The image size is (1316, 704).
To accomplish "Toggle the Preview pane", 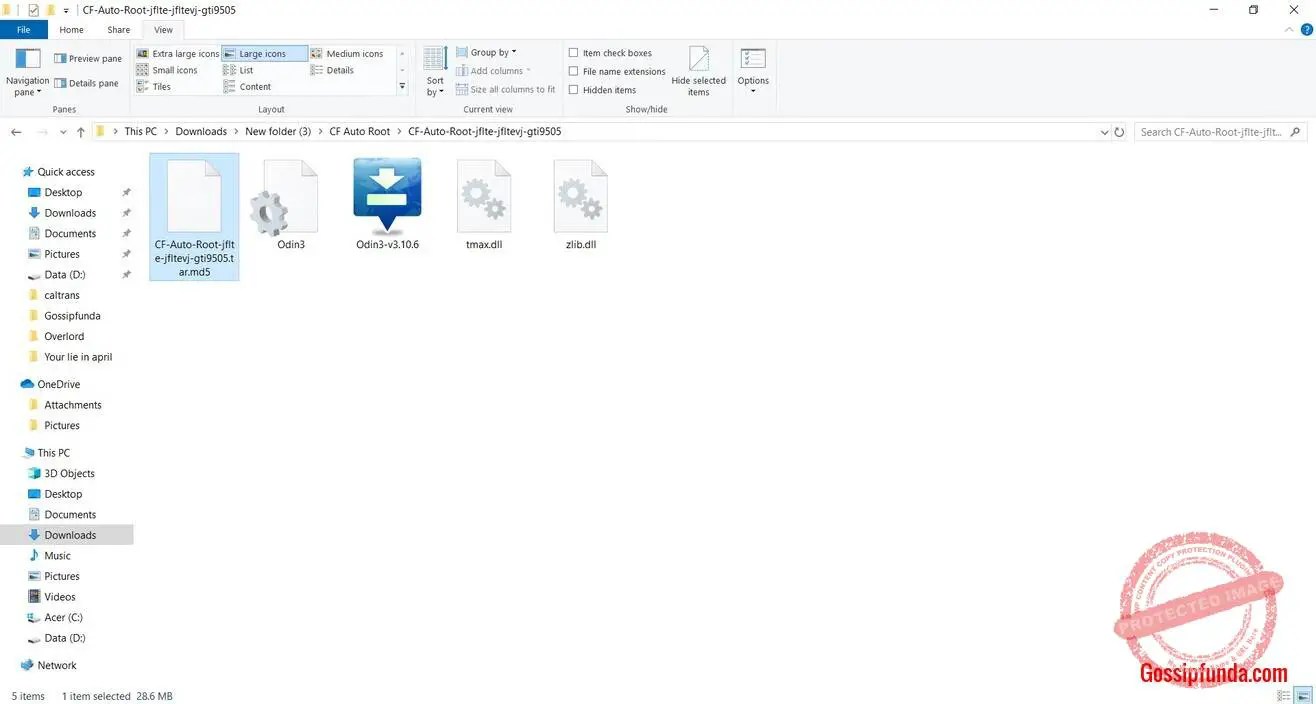I will coord(88,58).
